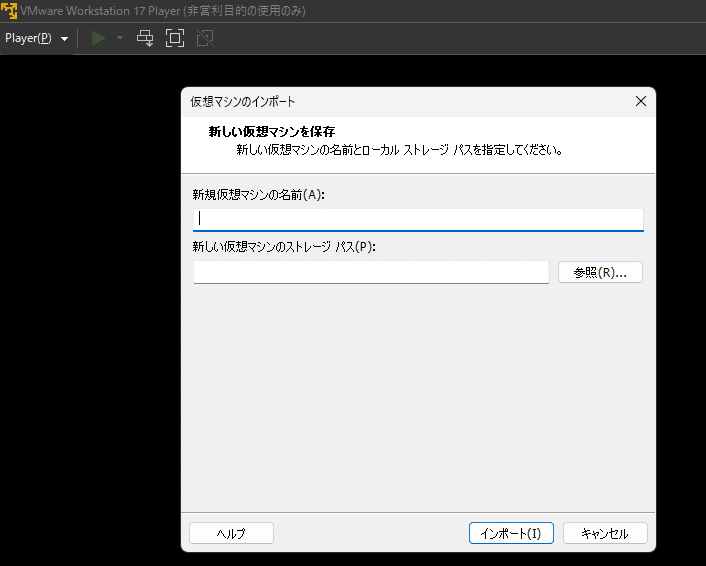Image resolution: width=706 pixels, height=566 pixels.
Task: Focus the 新規仮想マシンの名前 input field
Action: pos(418,219)
